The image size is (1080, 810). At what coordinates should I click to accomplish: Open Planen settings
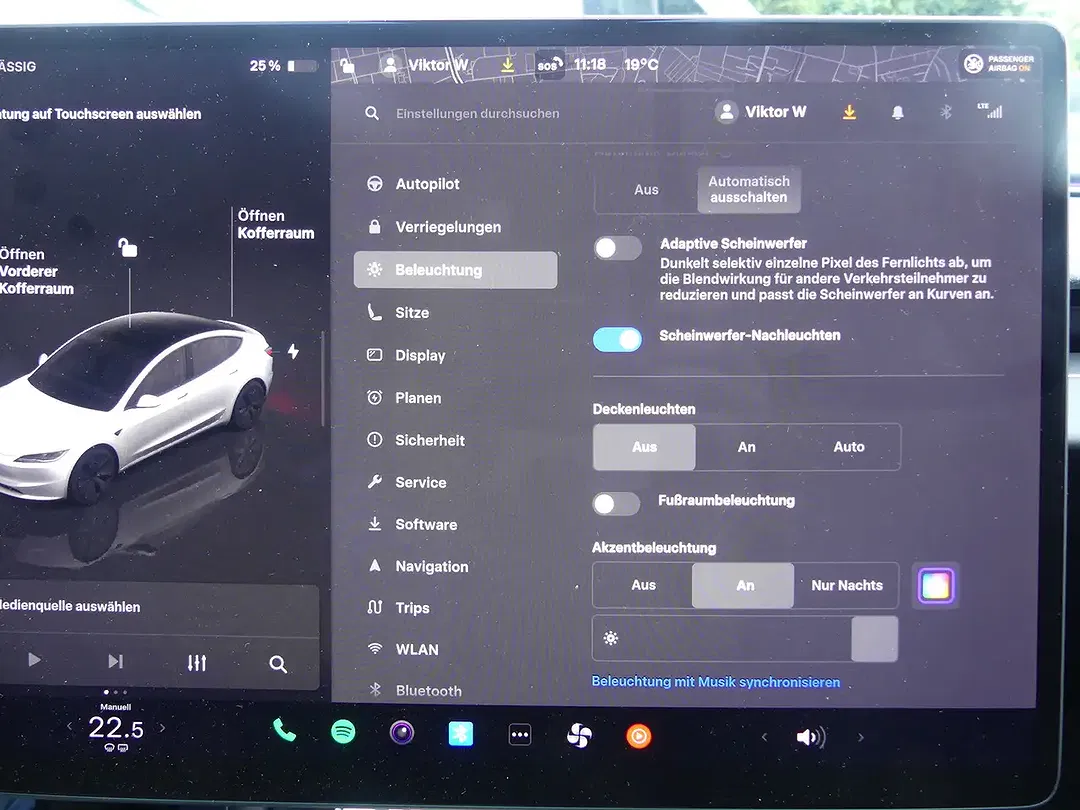[455, 398]
